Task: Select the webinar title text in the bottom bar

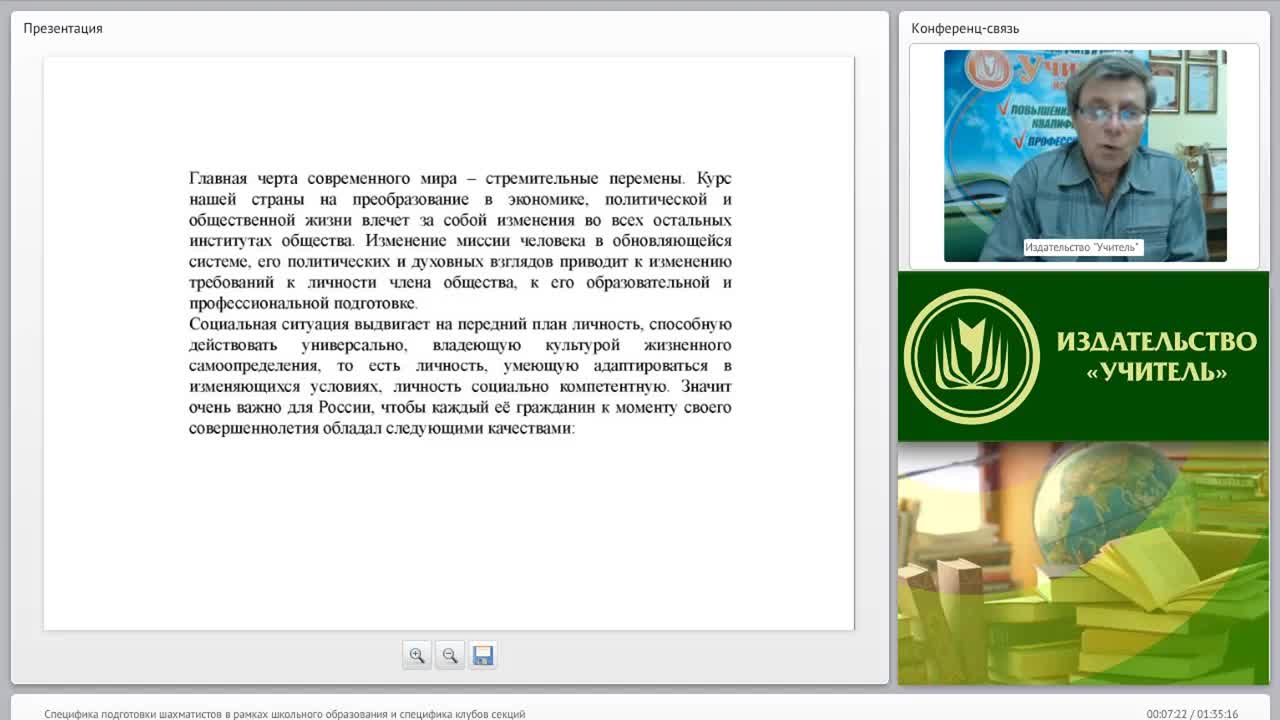Action: click(285, 714)
